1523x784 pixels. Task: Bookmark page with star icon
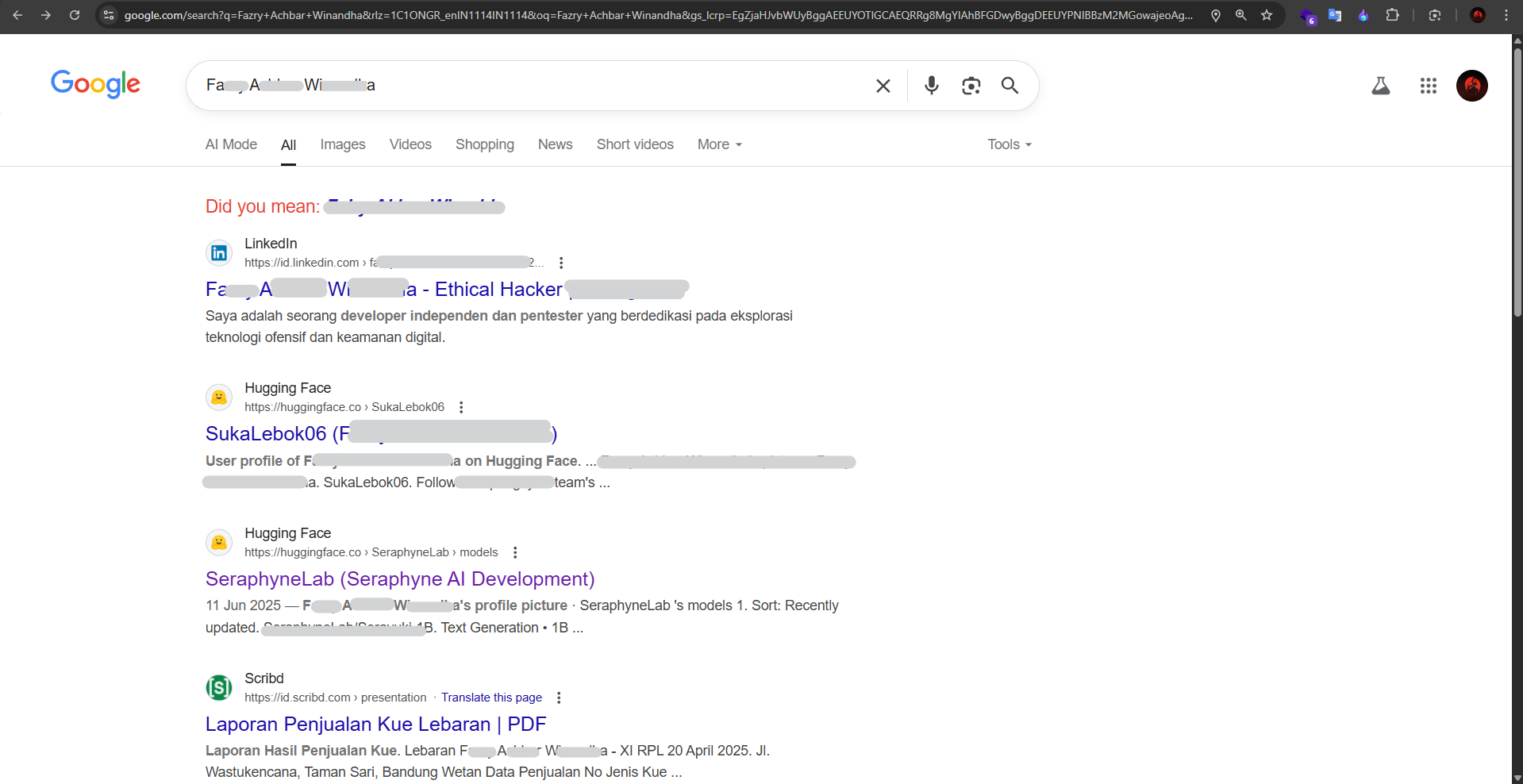coord(1267,15)
